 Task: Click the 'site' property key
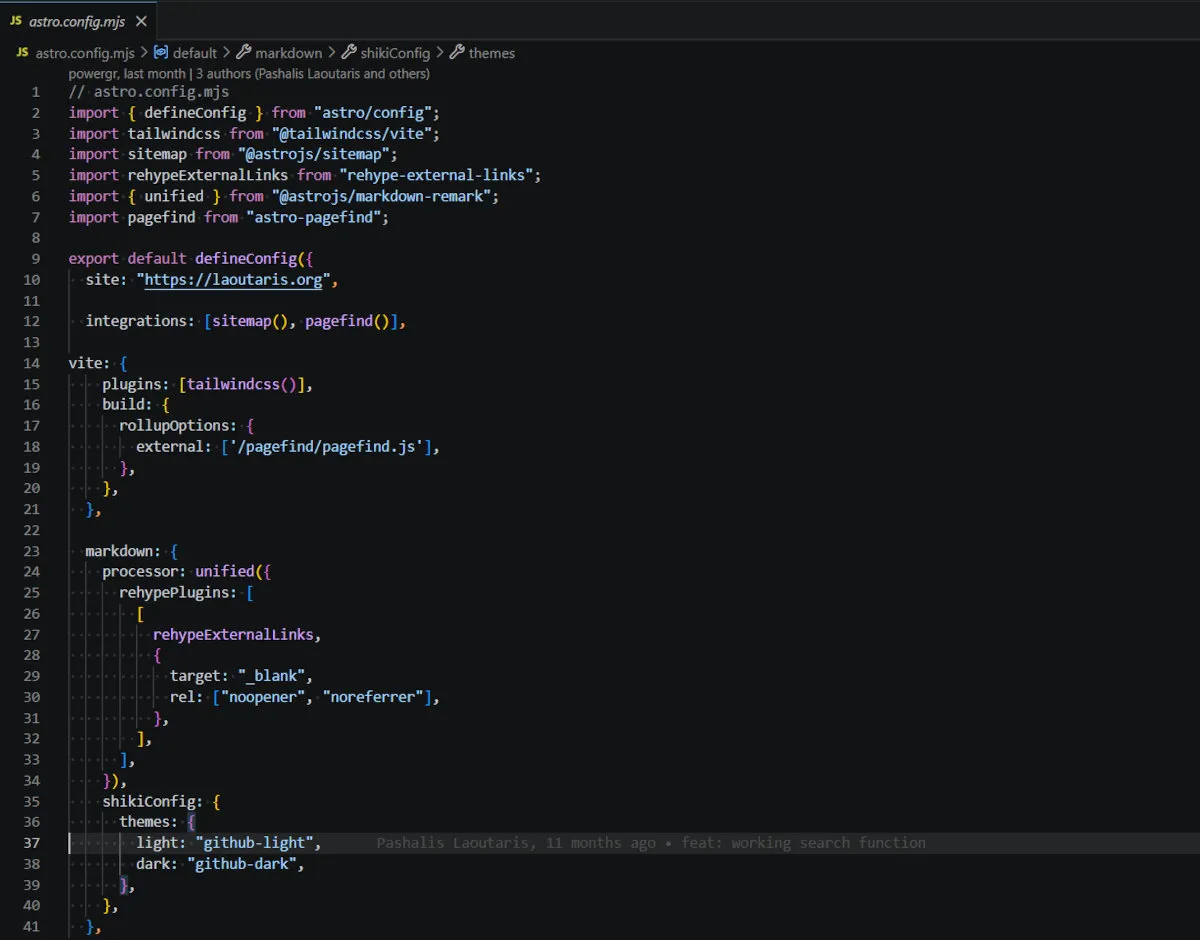click(x=102, y=280)
